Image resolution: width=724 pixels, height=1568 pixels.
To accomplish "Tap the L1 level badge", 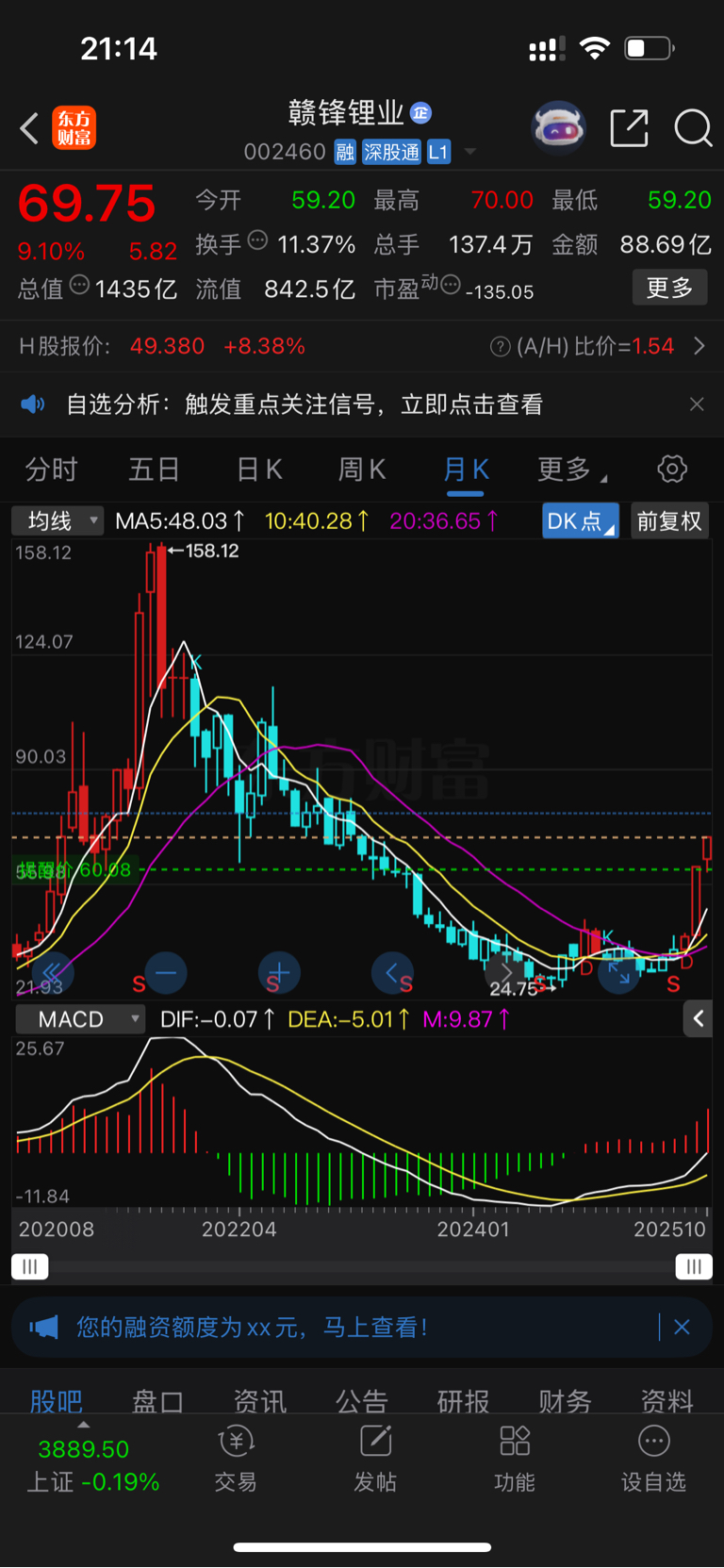I will tap(438, 152).
